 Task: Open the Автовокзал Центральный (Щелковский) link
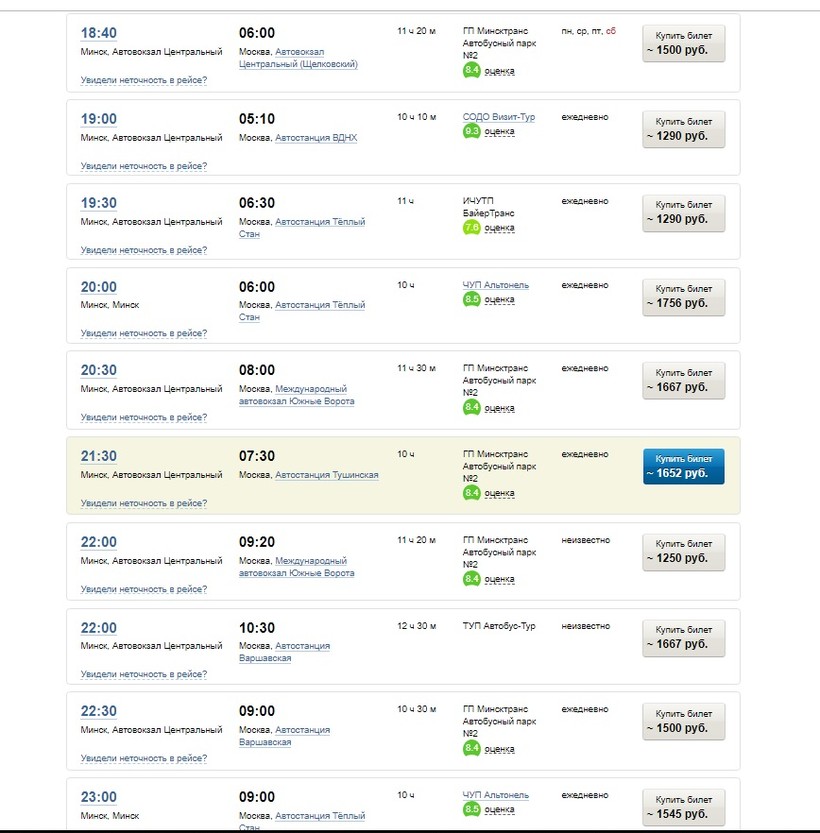coord(298,58)
